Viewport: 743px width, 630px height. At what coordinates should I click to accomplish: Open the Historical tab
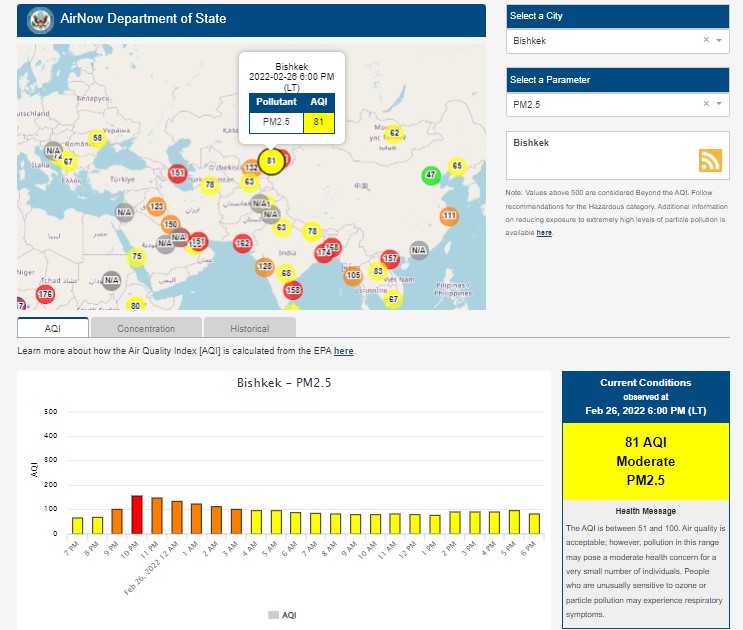(x=249, y=328)
